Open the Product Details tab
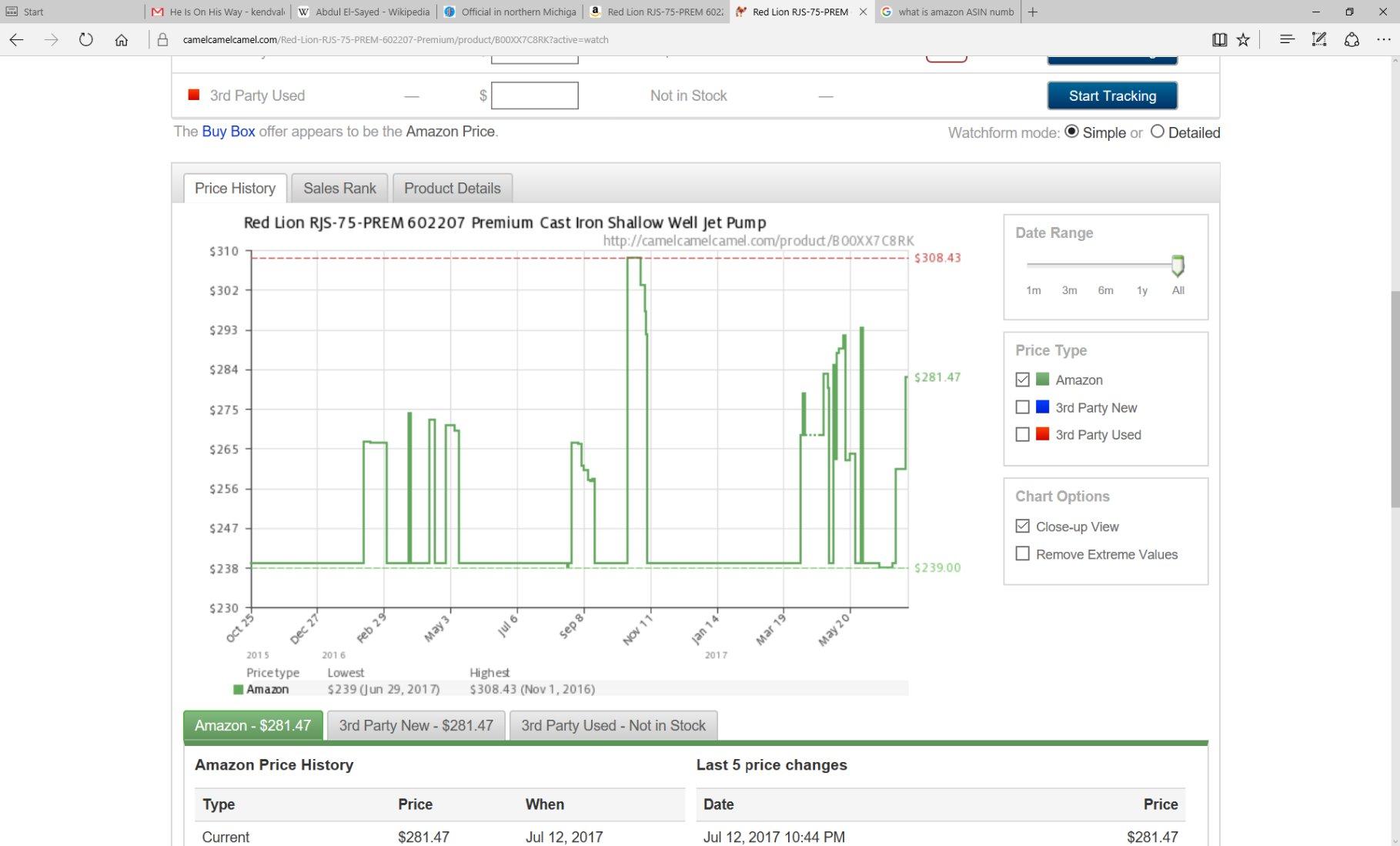The height and width of the screenshot is (846, 1400). point(453,189)
